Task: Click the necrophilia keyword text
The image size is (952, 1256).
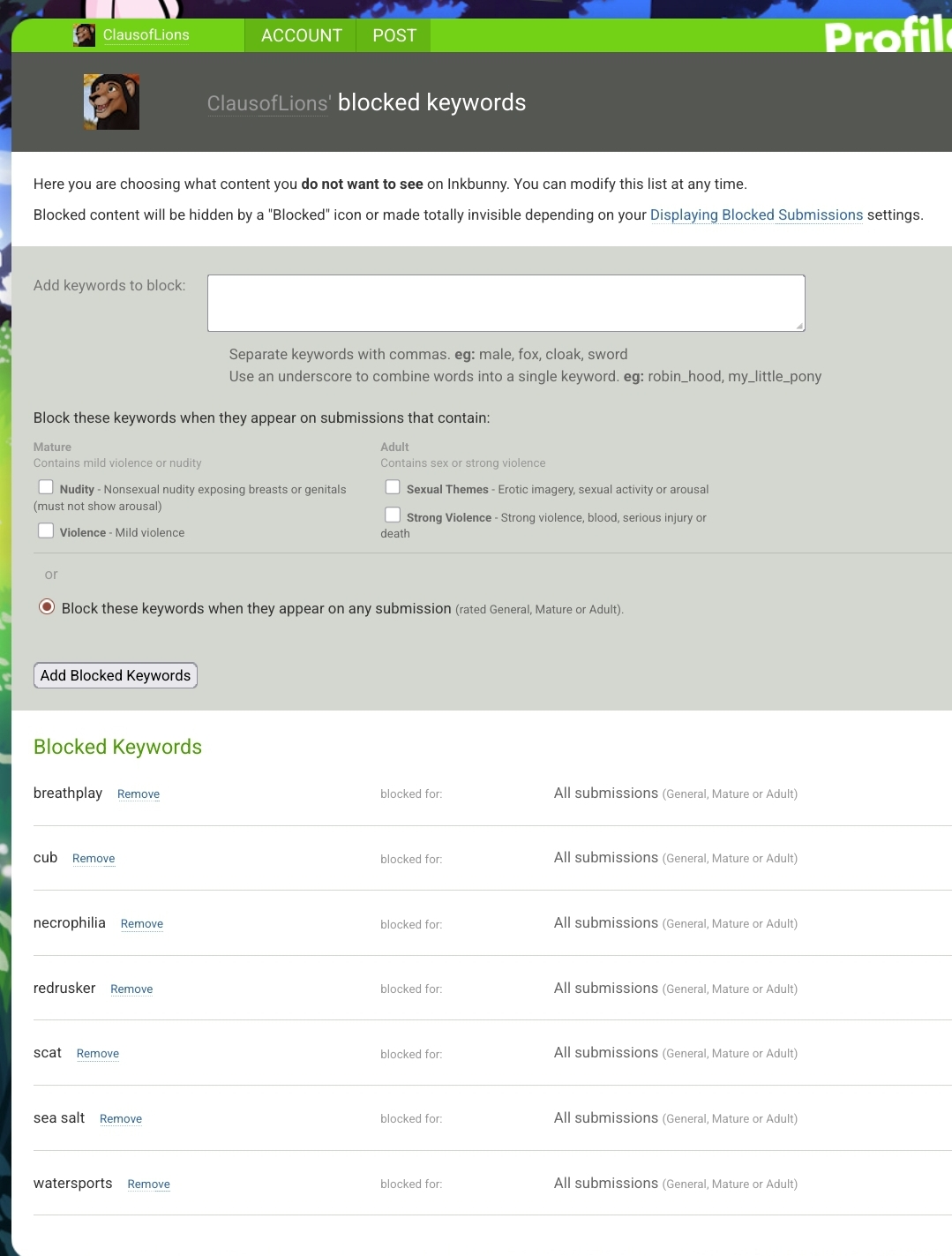Action: pos(70,922)
